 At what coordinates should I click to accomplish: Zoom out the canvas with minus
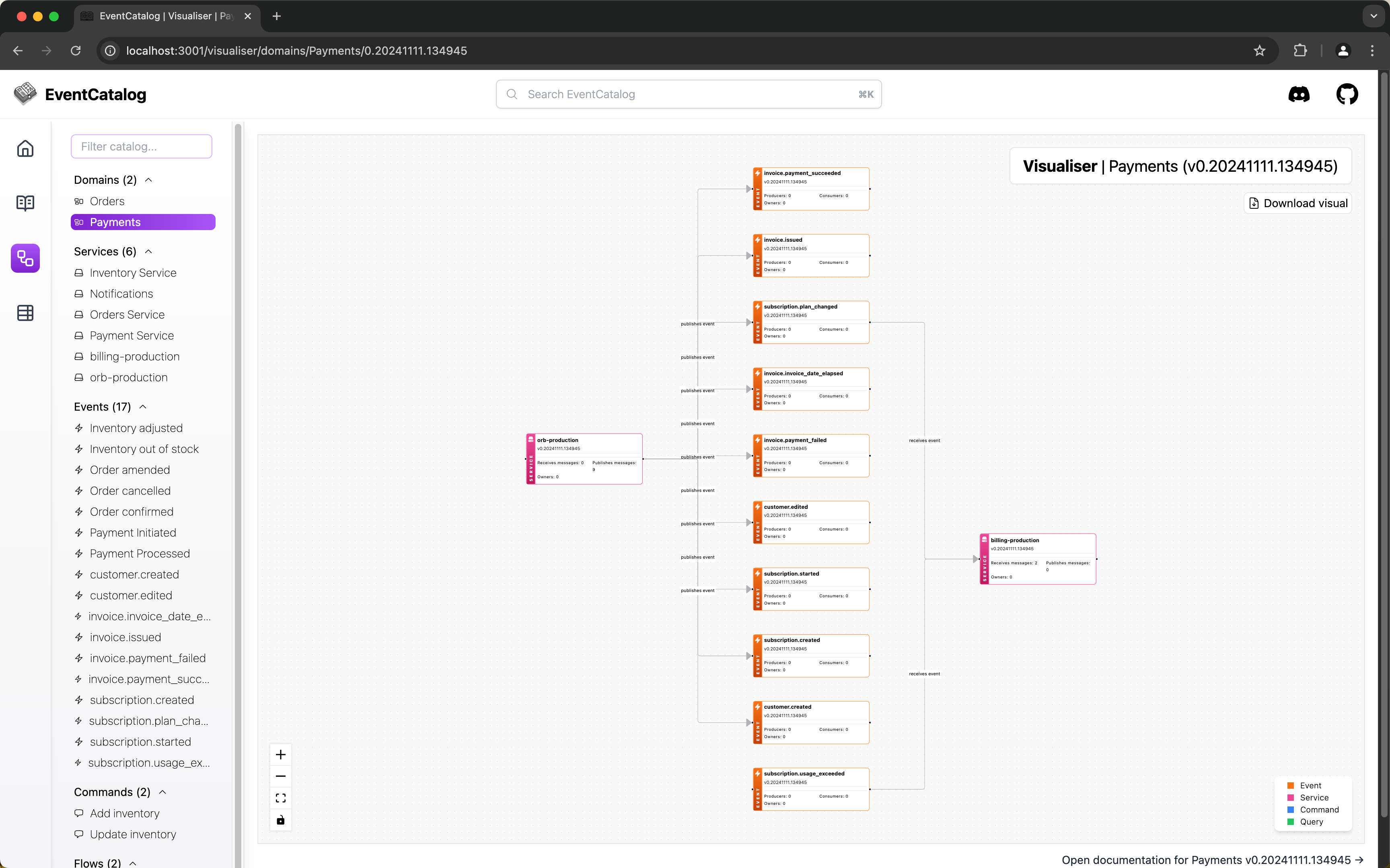(281, 776)
